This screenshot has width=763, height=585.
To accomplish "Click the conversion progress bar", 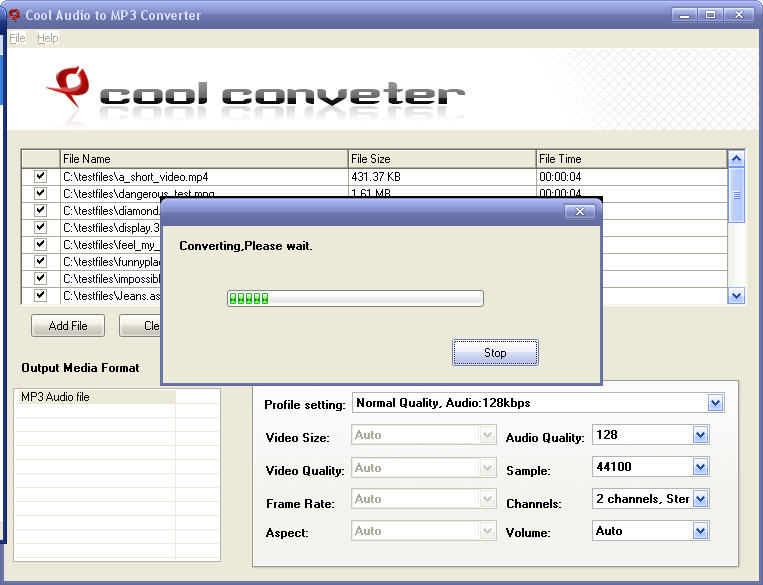I will click(x=355, y=298).
